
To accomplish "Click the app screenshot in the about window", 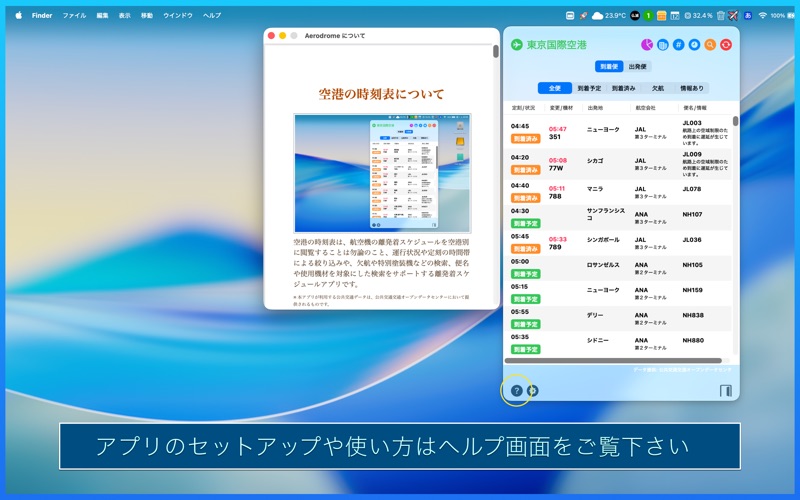I will point(382,173).
